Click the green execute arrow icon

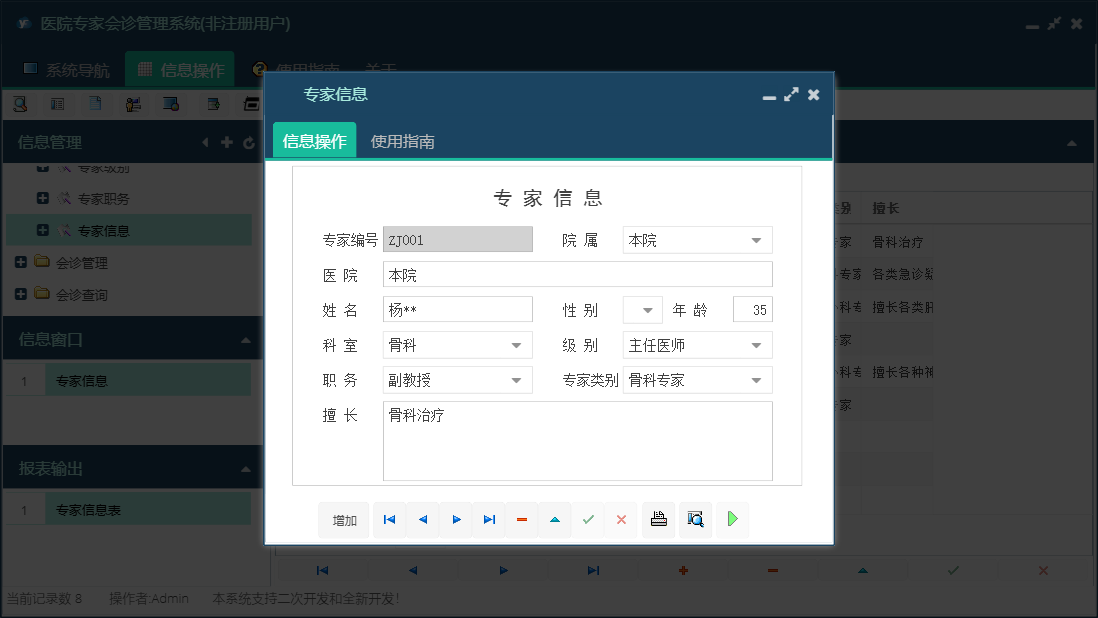pyautogui.click(x=731, y=519)
